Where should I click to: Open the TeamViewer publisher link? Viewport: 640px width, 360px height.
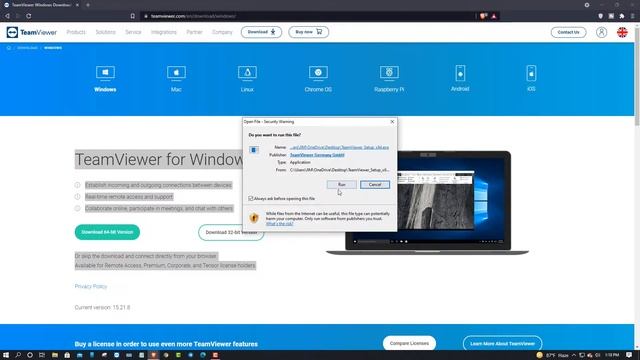tap(317, 155)
